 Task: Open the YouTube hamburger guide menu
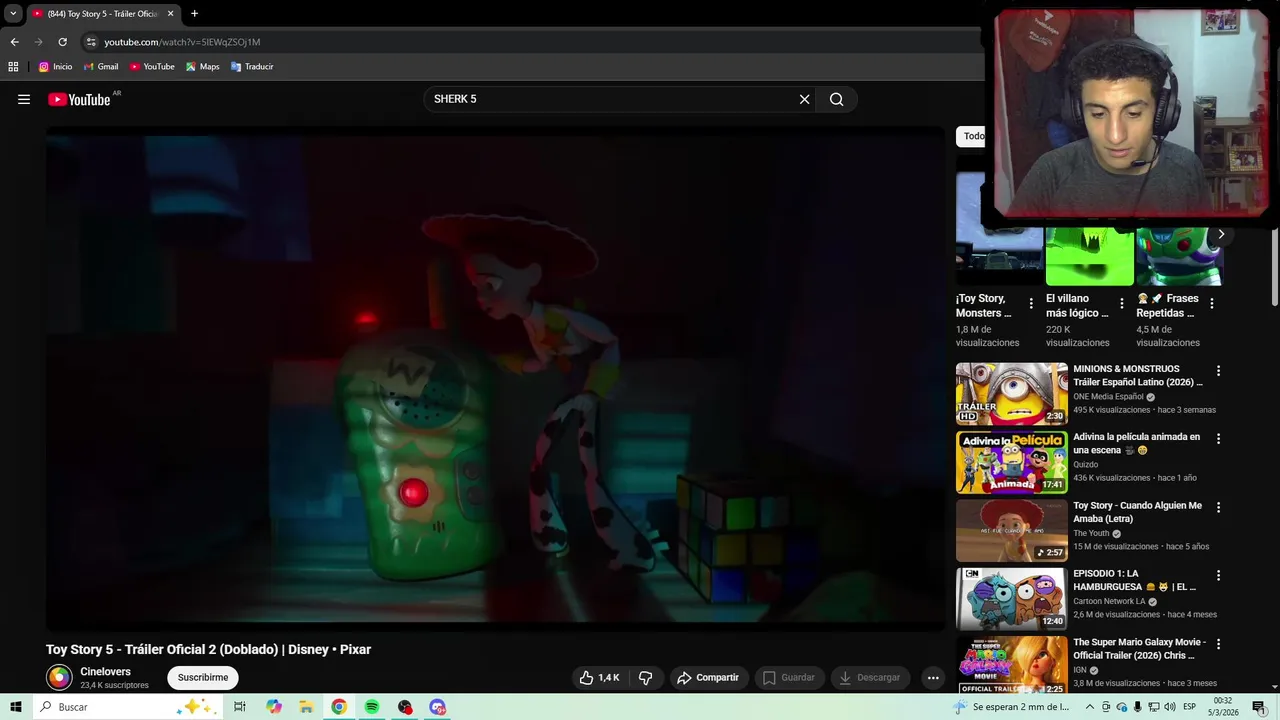[x=24, y=99]
